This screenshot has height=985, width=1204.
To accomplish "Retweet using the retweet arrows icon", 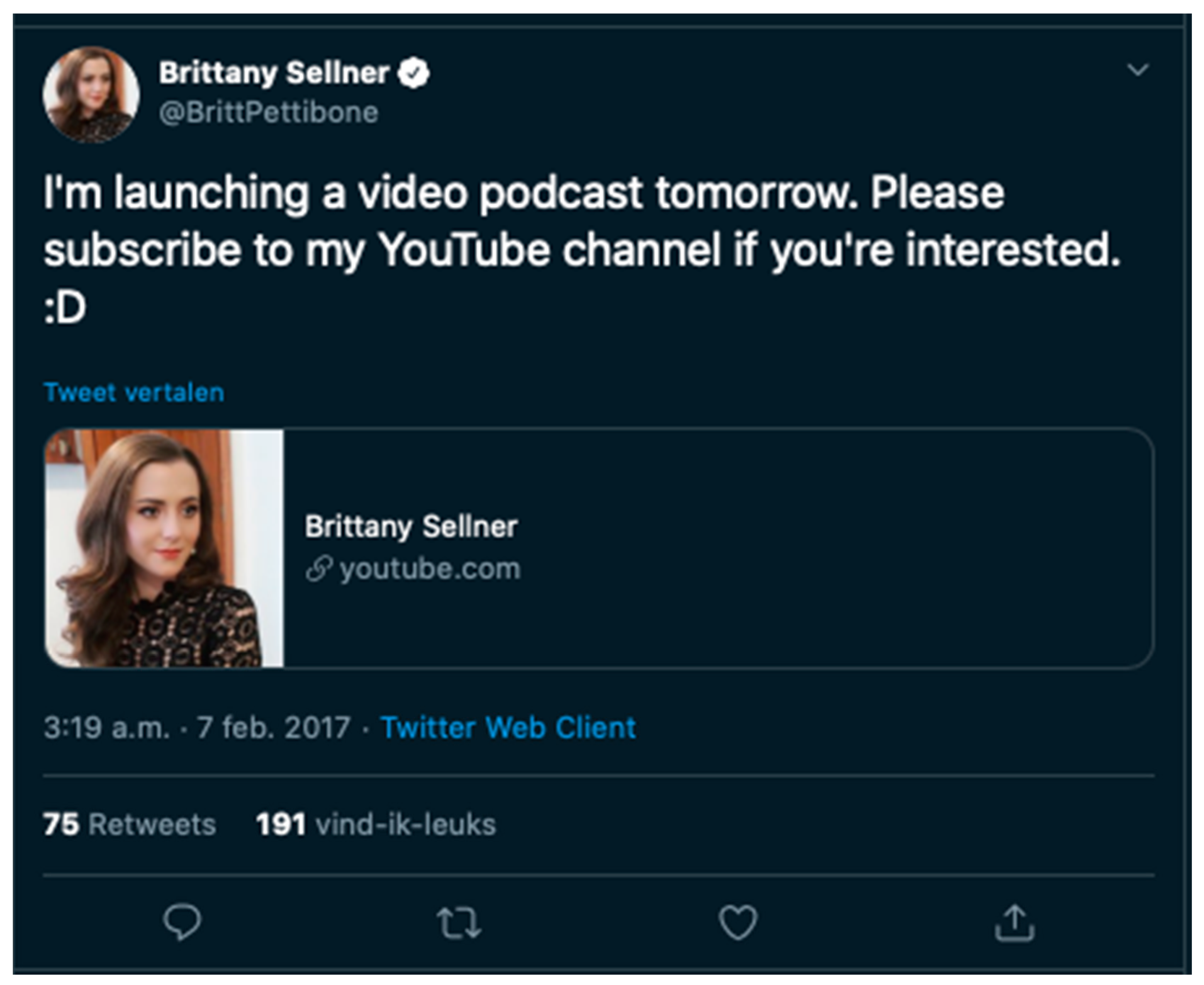I will 459,923.
